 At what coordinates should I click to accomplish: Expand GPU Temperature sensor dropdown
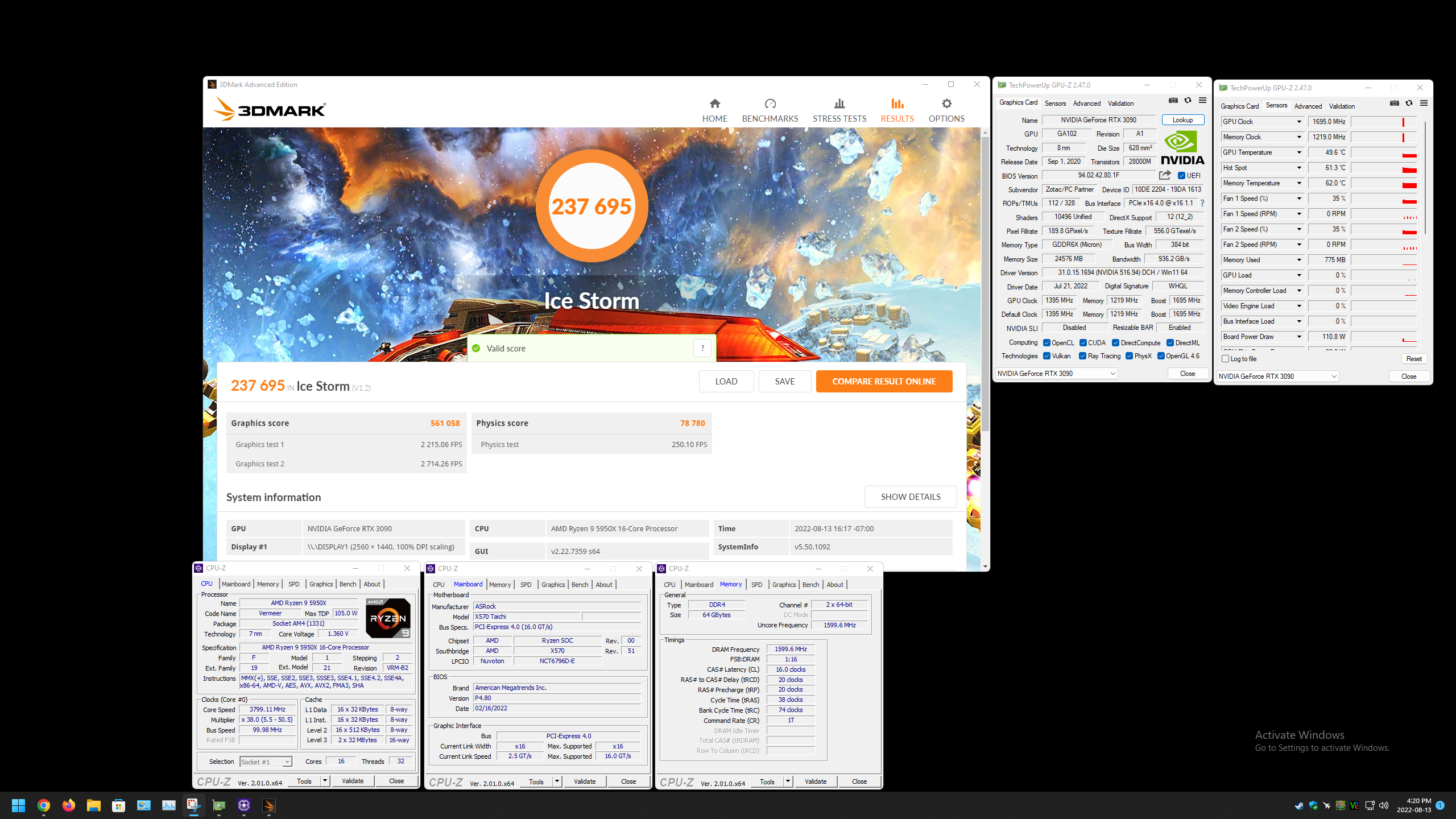click(x=1299, y=152)
